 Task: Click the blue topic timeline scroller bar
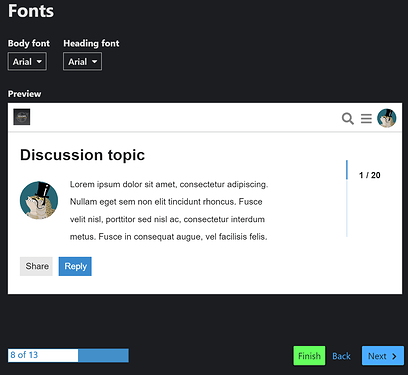pyautogui.click(x=347, y=170)
